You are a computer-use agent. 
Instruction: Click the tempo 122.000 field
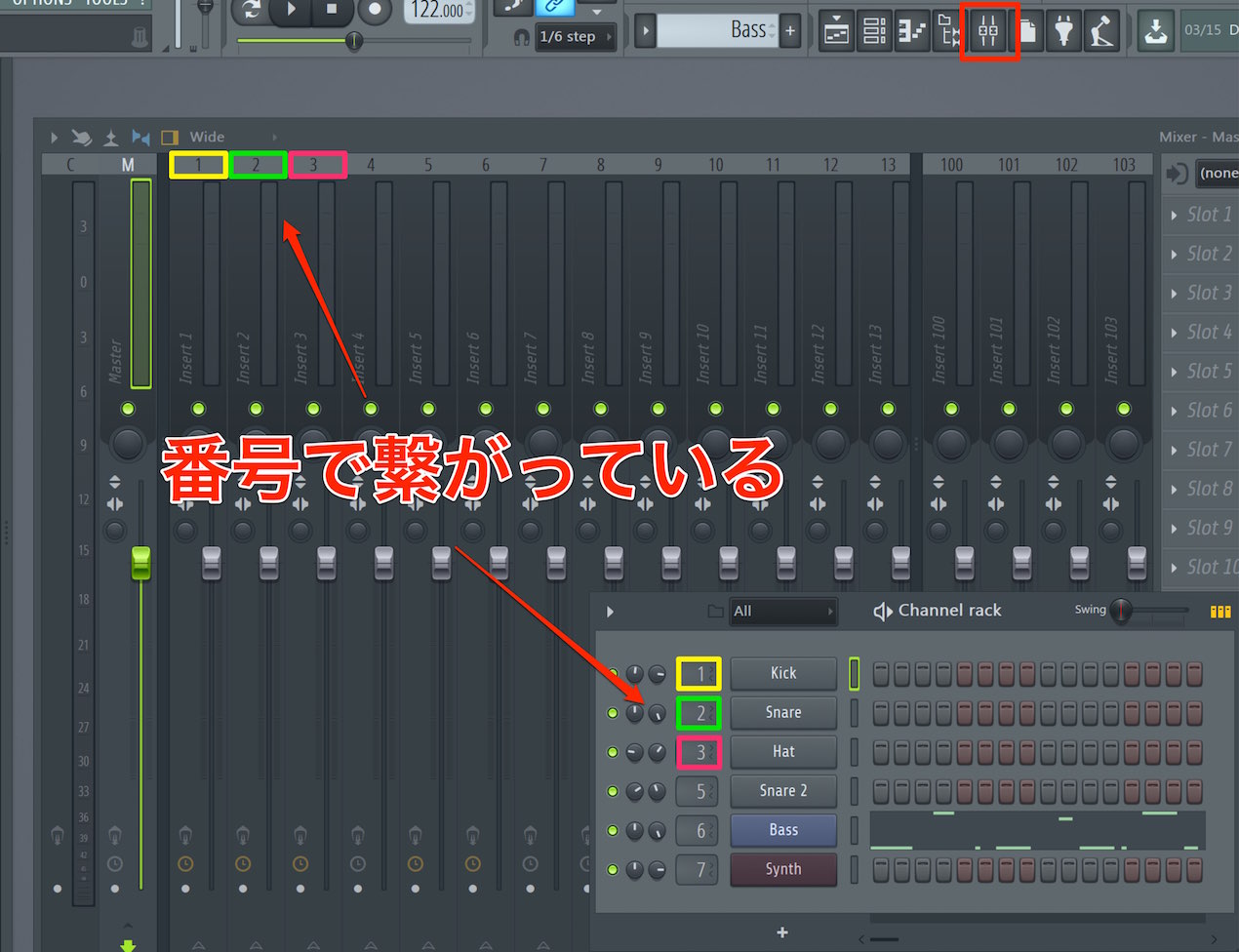point(439,11)
